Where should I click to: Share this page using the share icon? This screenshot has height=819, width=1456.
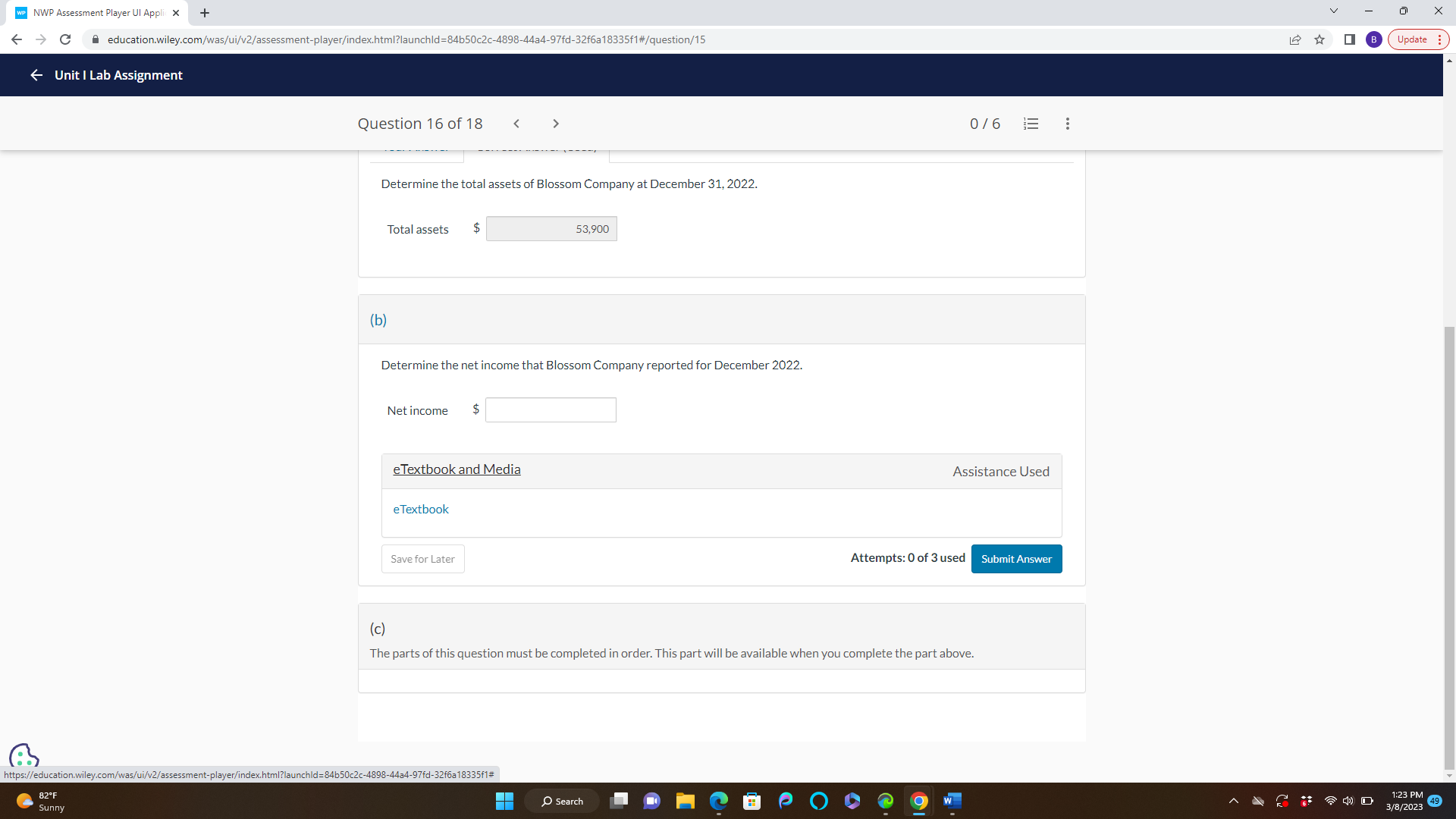click(x=1295, y=39)
